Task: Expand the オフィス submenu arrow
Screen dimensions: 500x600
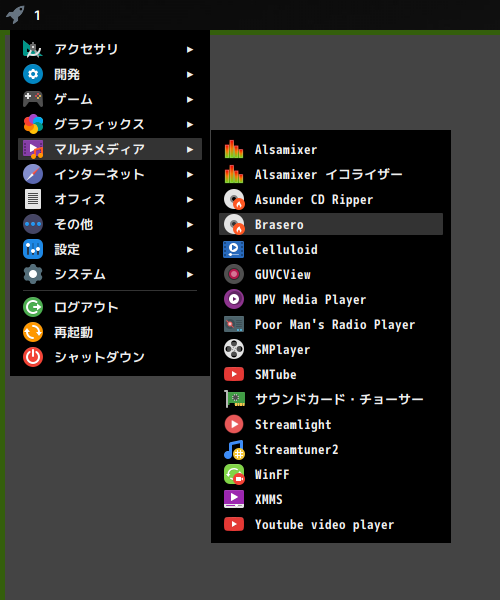Action: tap(190, 199)
